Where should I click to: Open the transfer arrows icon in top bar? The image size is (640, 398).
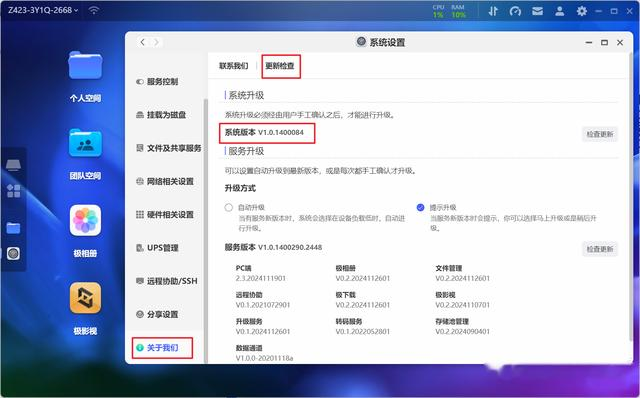pyautogui.click(x=493, y=11)
